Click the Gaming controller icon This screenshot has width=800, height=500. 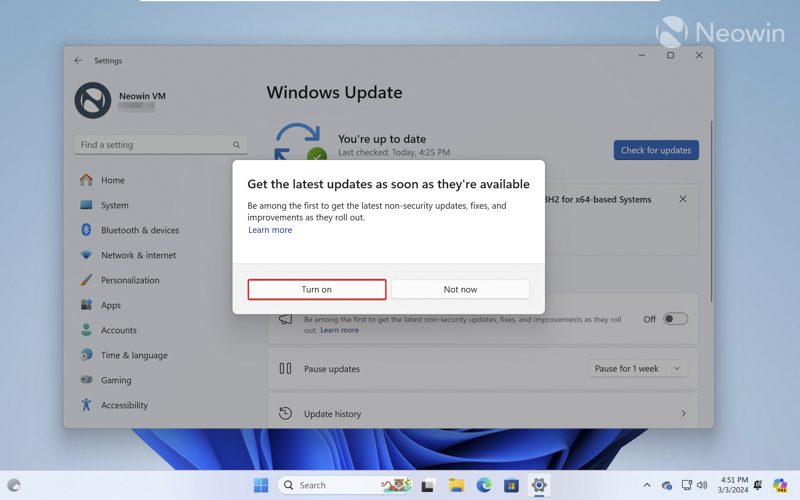click(x=86, y=380)
